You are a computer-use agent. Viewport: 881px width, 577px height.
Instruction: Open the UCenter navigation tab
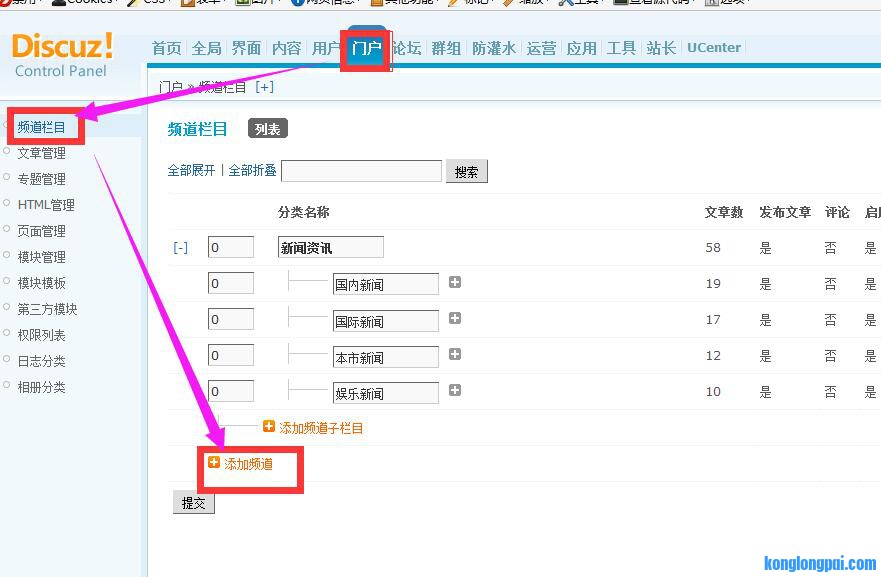[x=714, y=48]
